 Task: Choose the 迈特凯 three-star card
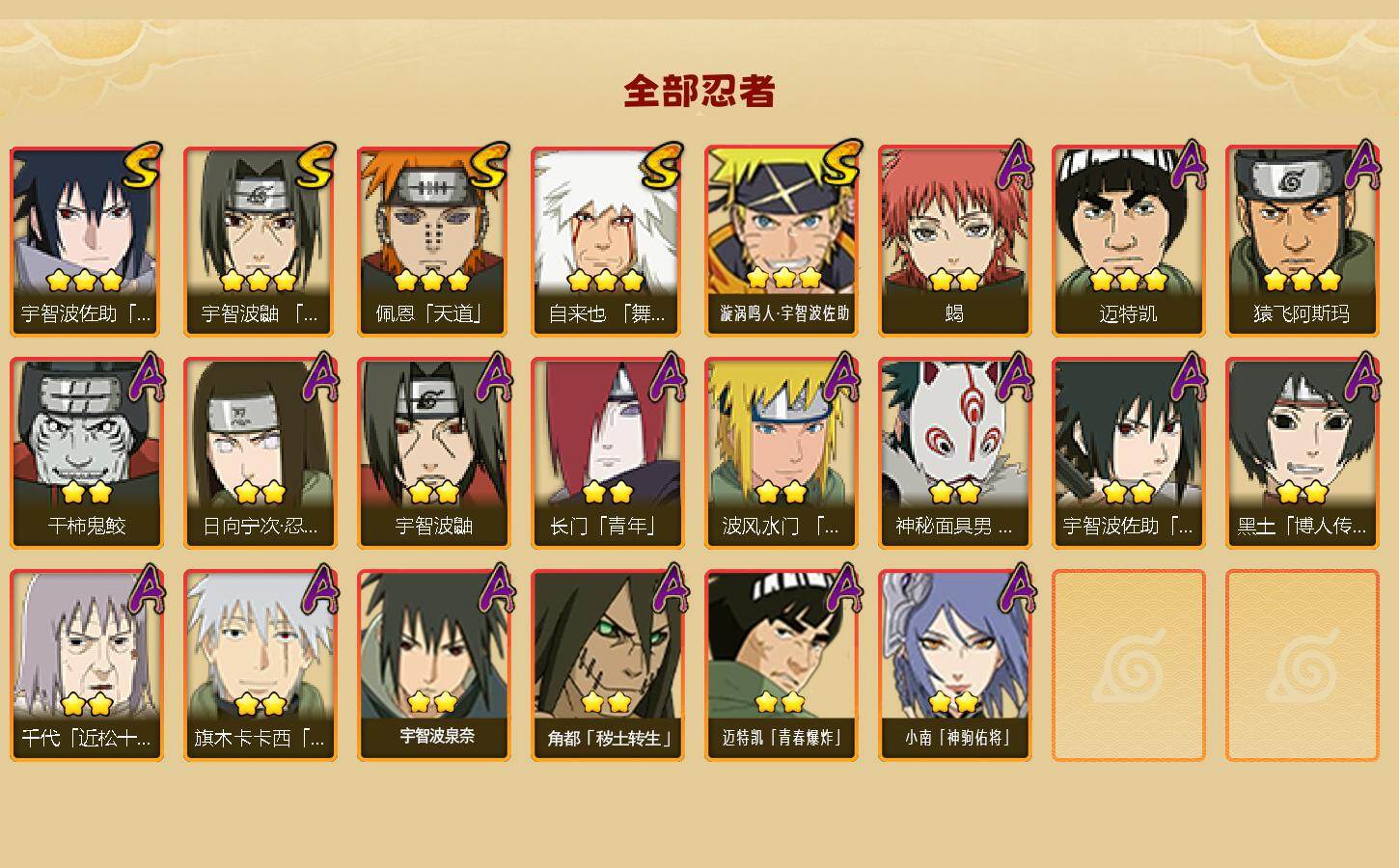tap(1128, 241)
